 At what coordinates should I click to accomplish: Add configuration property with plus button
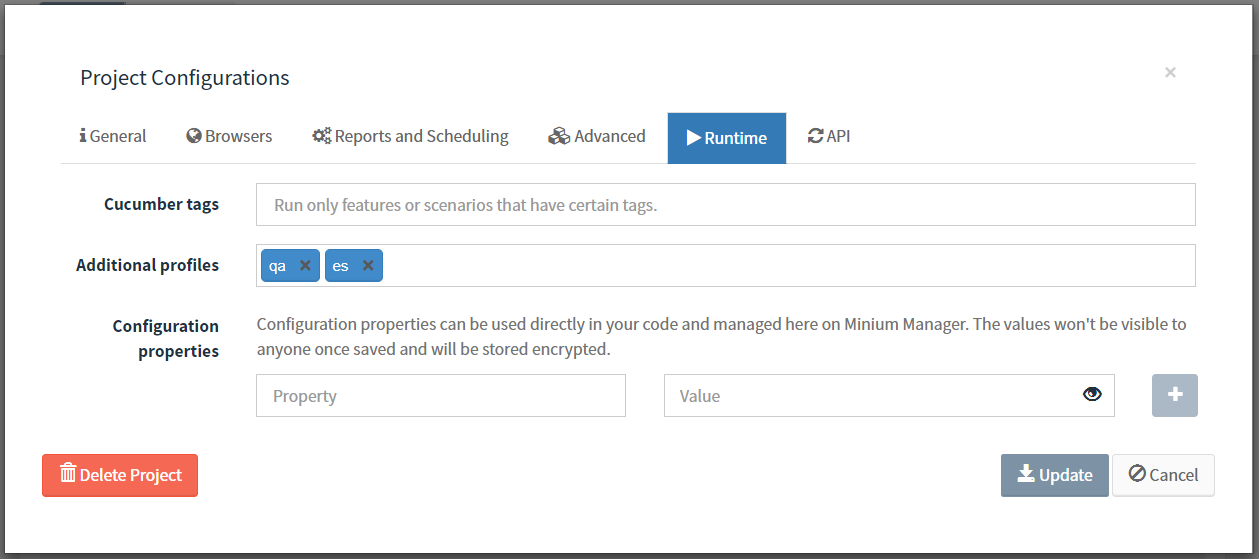point(1175,395)
